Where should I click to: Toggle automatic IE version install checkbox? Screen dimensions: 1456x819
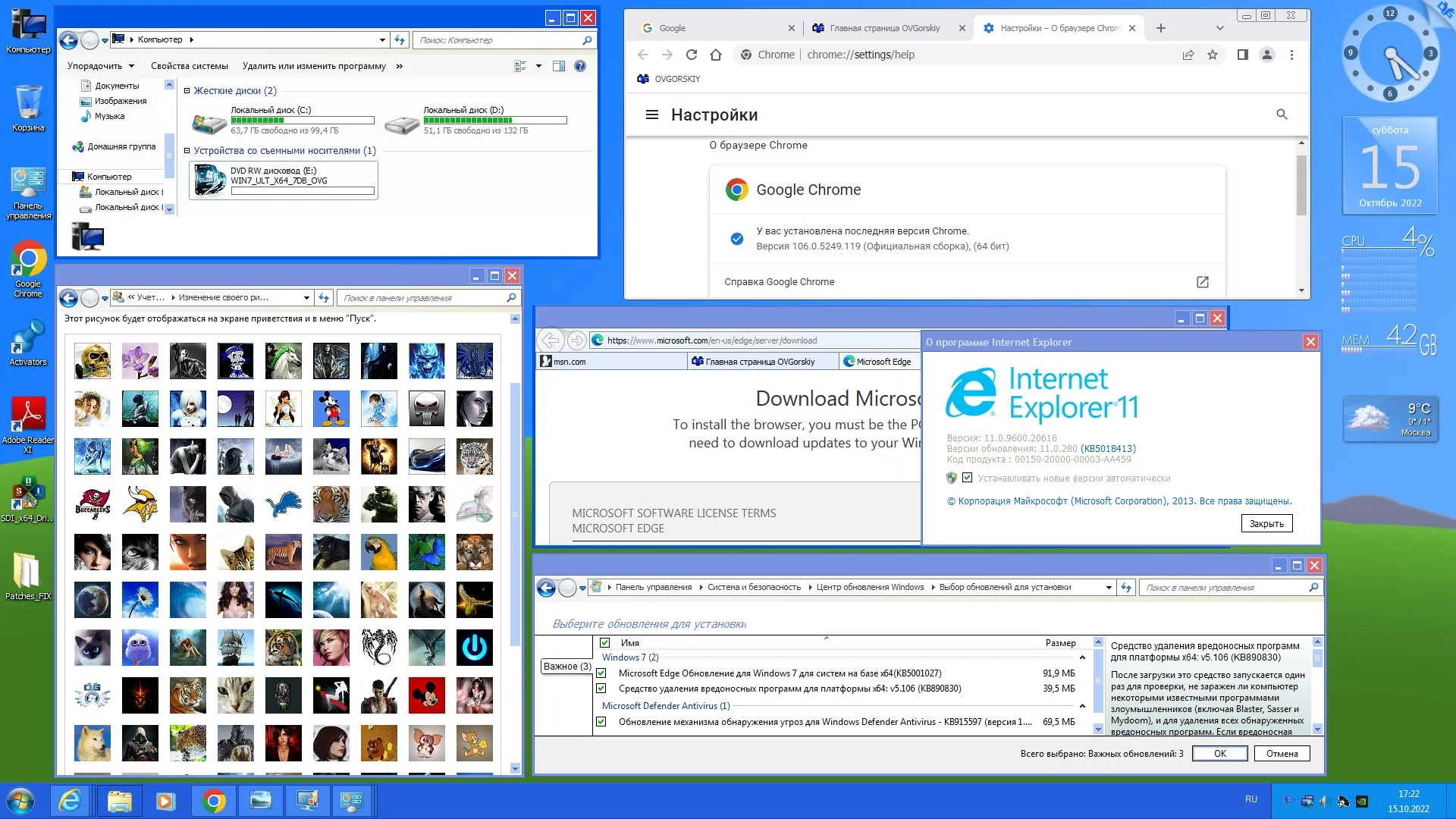(967, 478)
